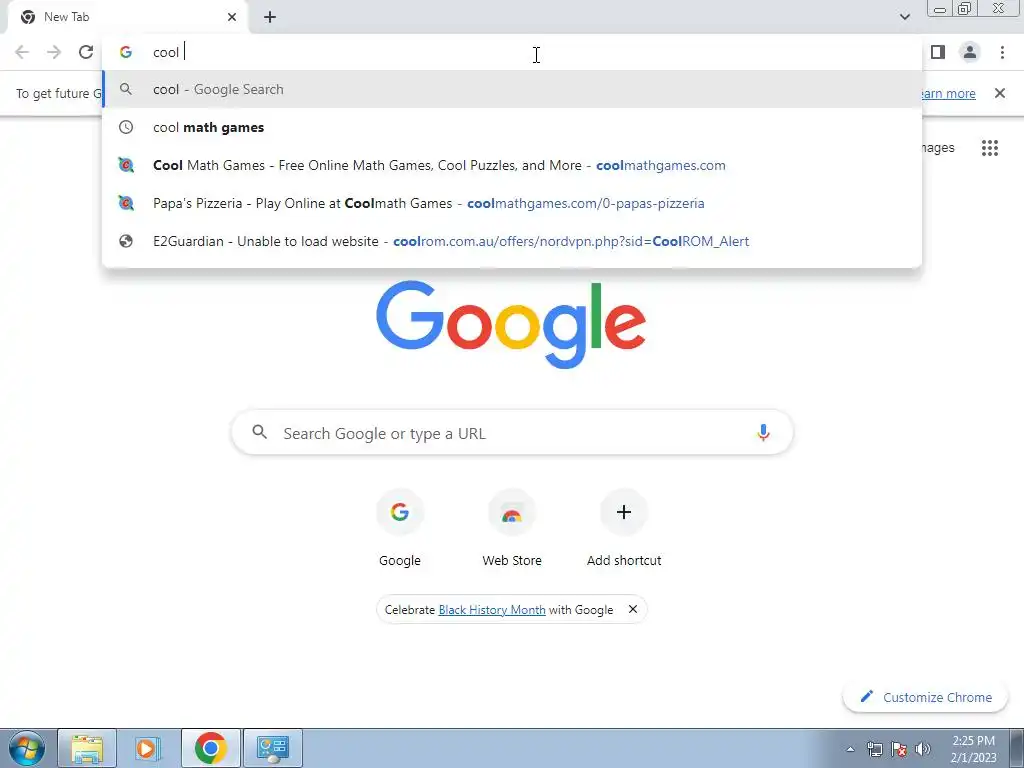Click the Google G icon in omnibox
1024x768 pixels.
(125, 52)
